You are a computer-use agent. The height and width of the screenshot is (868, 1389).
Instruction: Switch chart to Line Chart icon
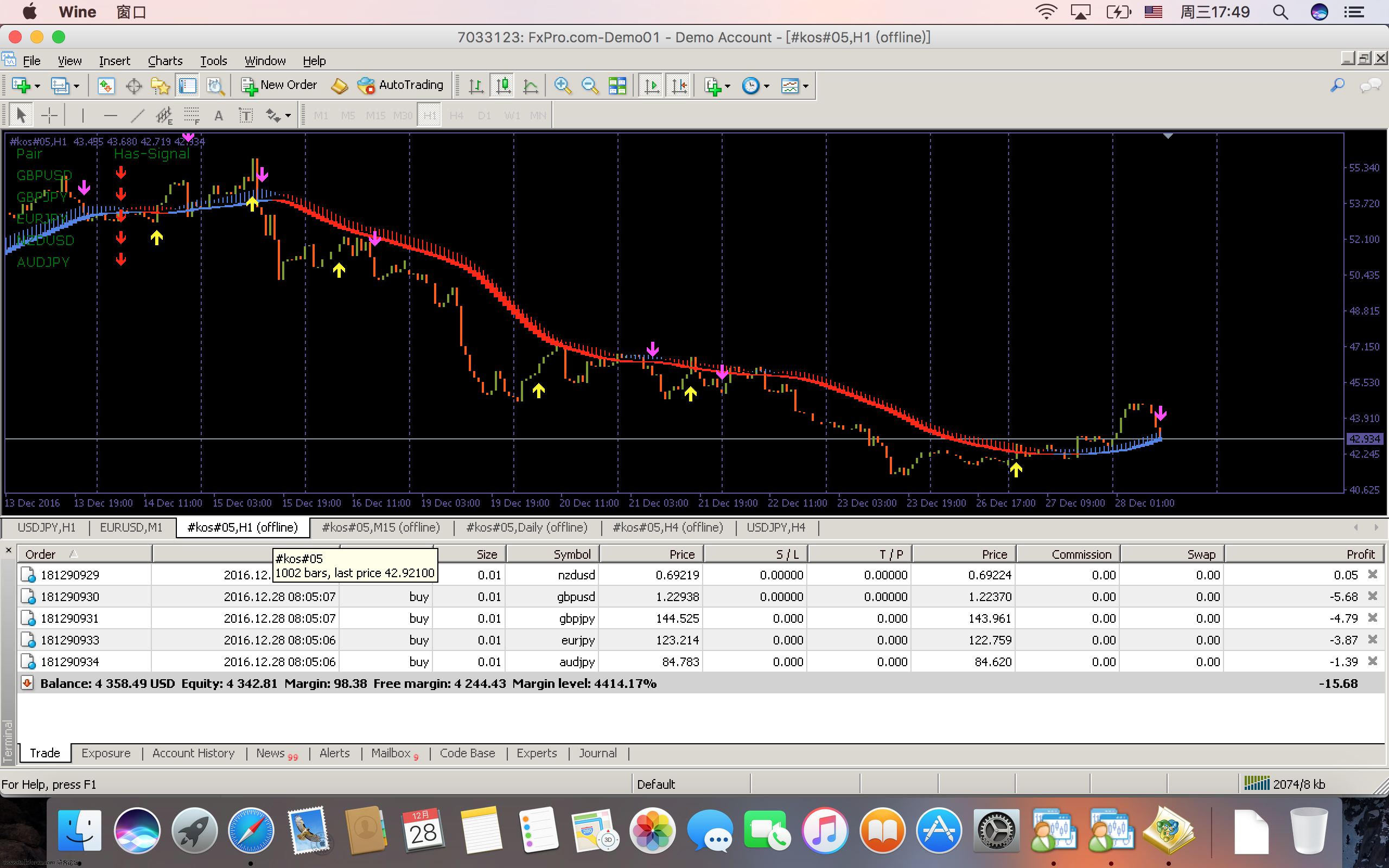[531, 86]
